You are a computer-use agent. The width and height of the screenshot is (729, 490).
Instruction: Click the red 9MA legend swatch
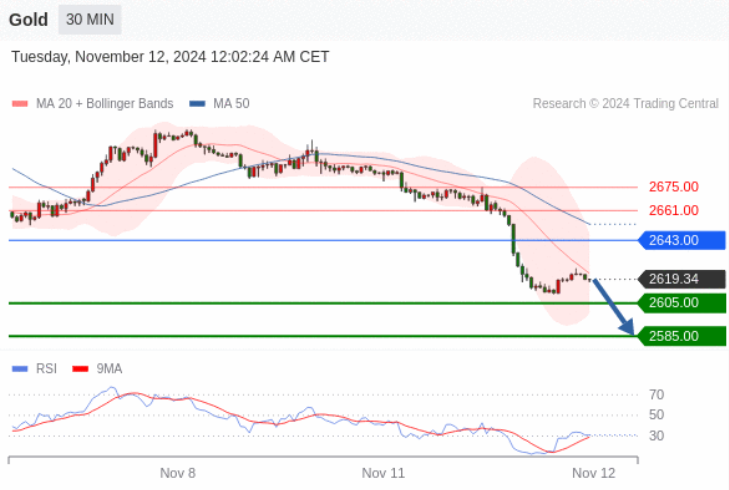coord(80,369)
